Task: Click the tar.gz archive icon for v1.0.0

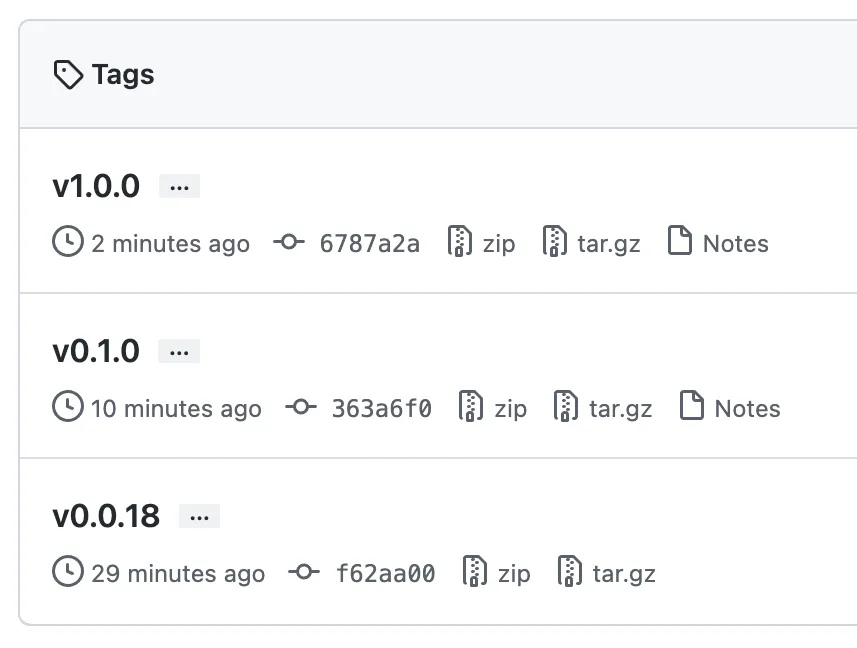Action: tap(555, 243)
